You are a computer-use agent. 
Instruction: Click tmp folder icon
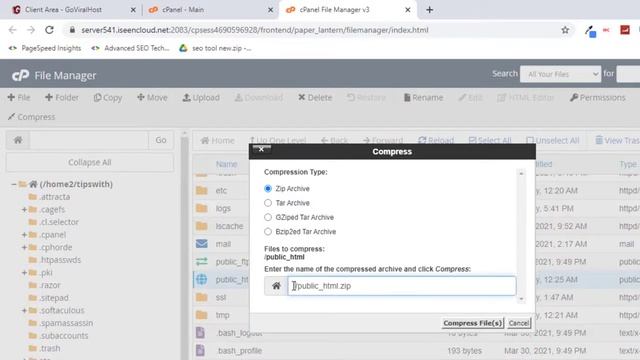pyautogui.click(x=202, y=315)
